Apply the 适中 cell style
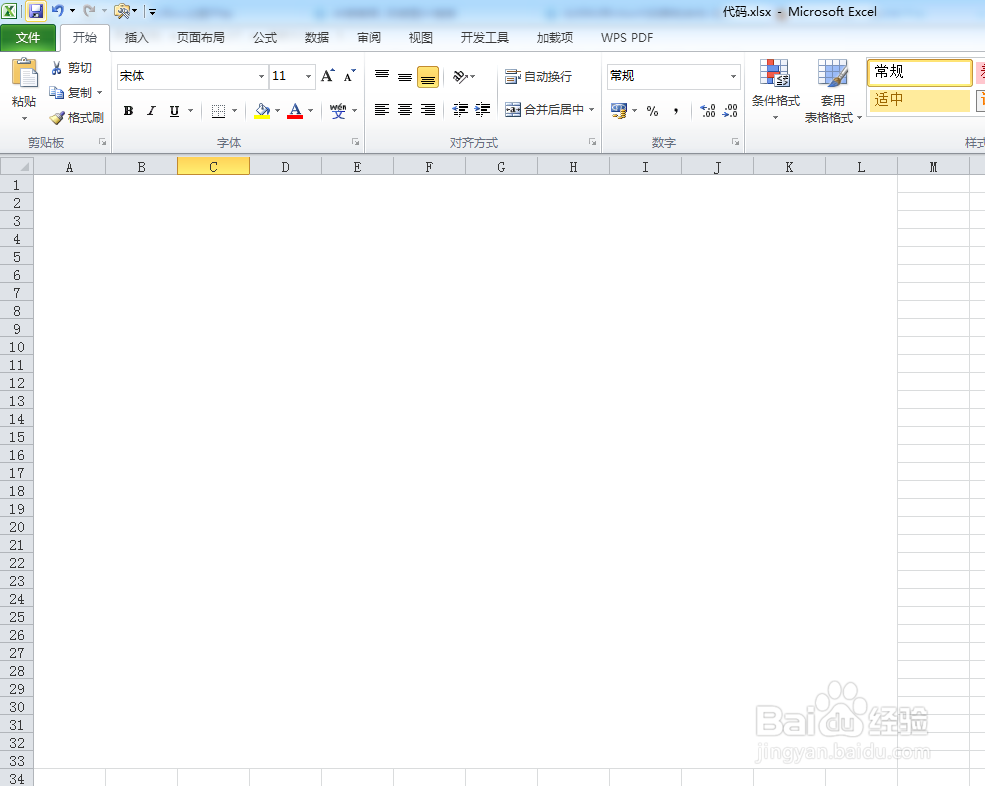The image size is (985, 786). (x=920, y=100)
